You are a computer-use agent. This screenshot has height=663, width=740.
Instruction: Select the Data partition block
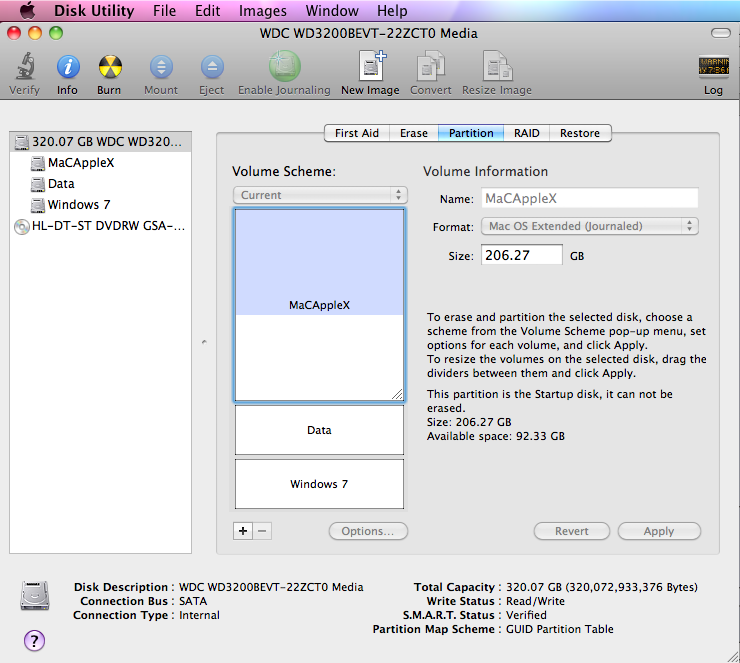320,430
